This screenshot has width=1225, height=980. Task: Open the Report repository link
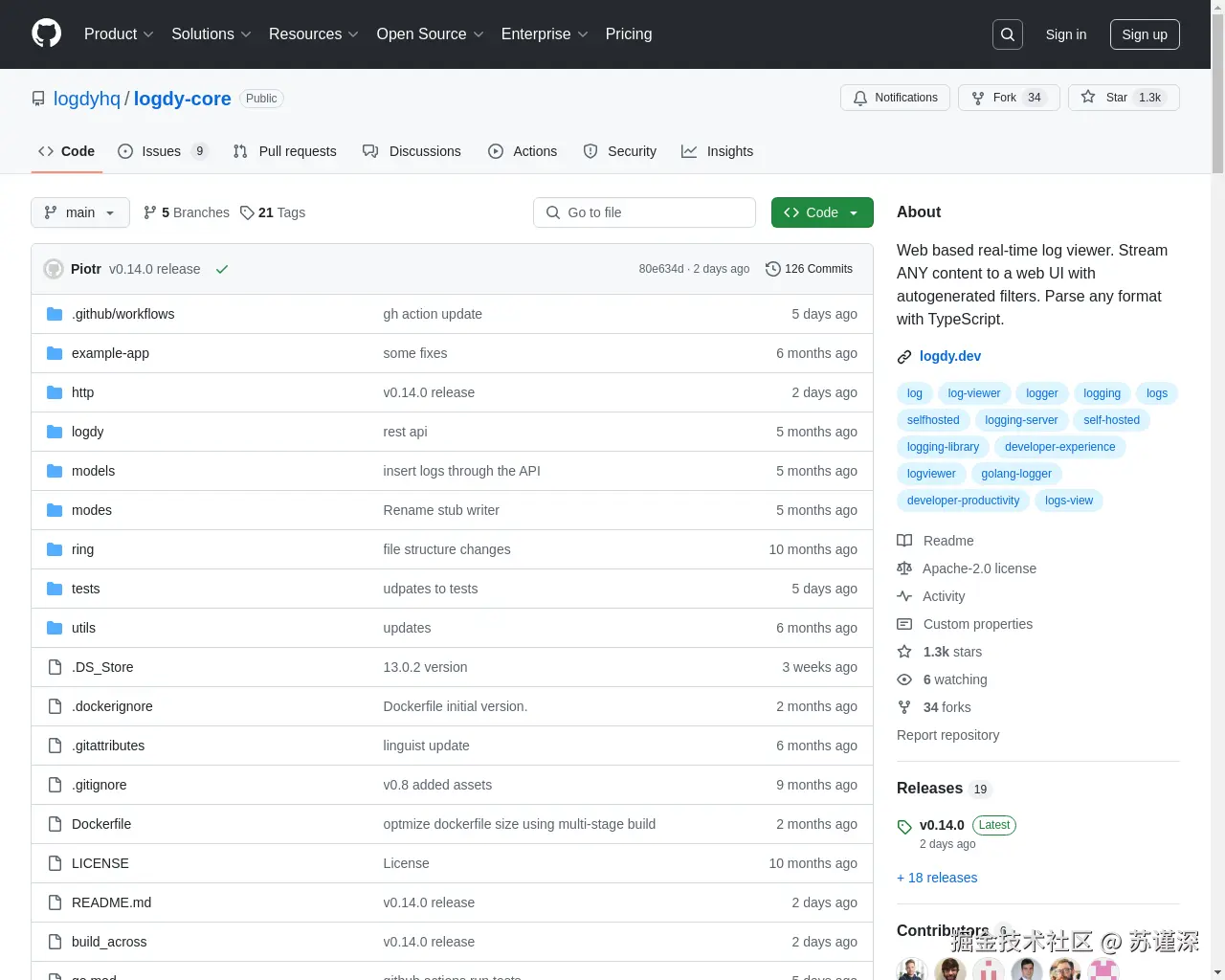point(947,735)
